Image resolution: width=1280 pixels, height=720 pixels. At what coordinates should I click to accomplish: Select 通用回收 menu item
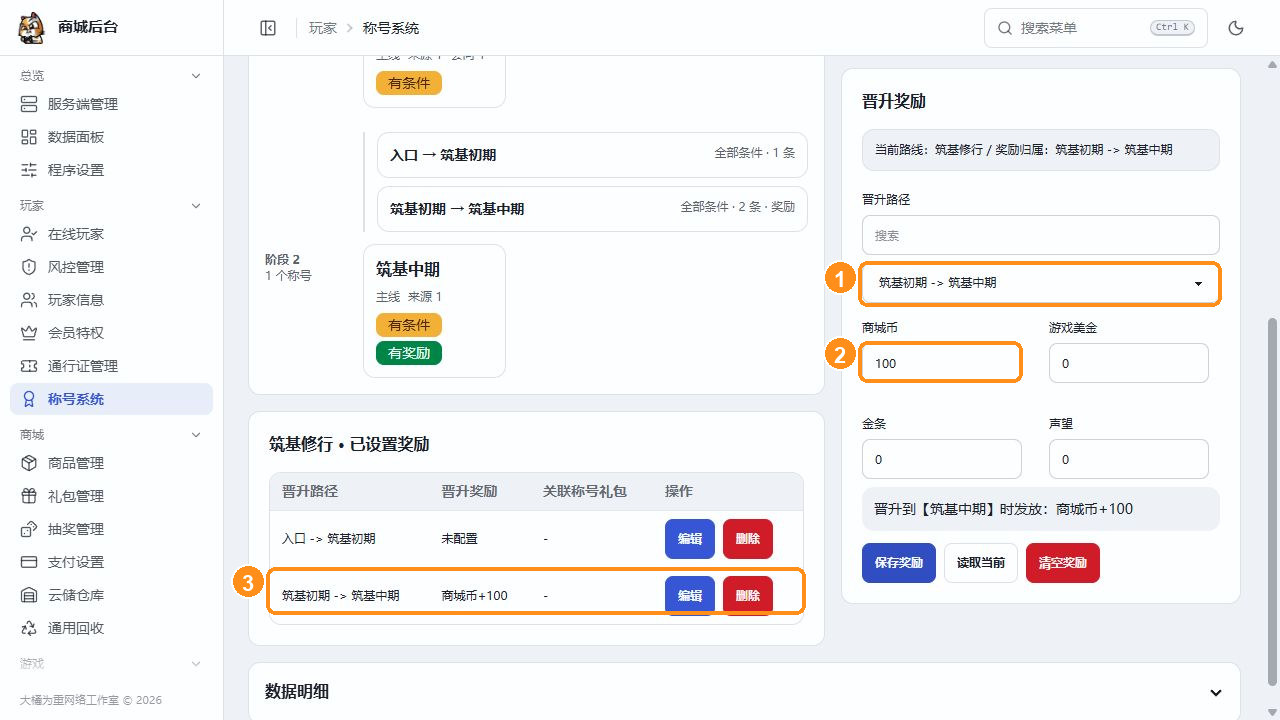(x=111, y=628)
